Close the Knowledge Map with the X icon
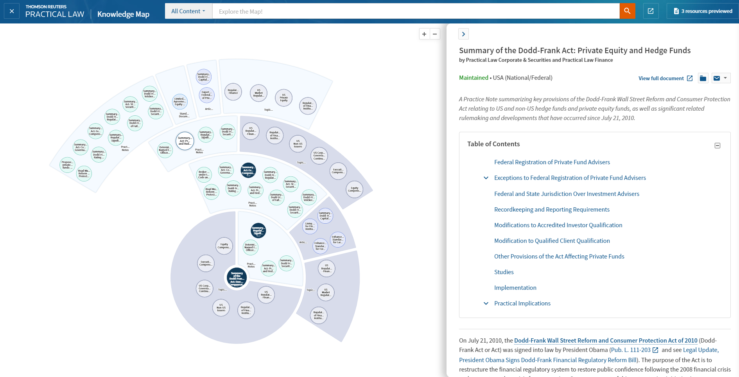 (12, 11)
